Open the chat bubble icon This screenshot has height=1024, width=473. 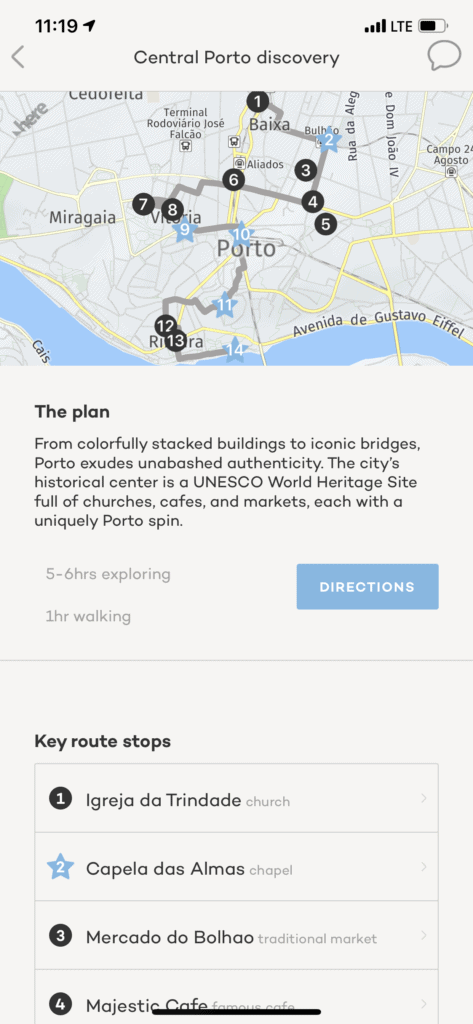[444, 57]
